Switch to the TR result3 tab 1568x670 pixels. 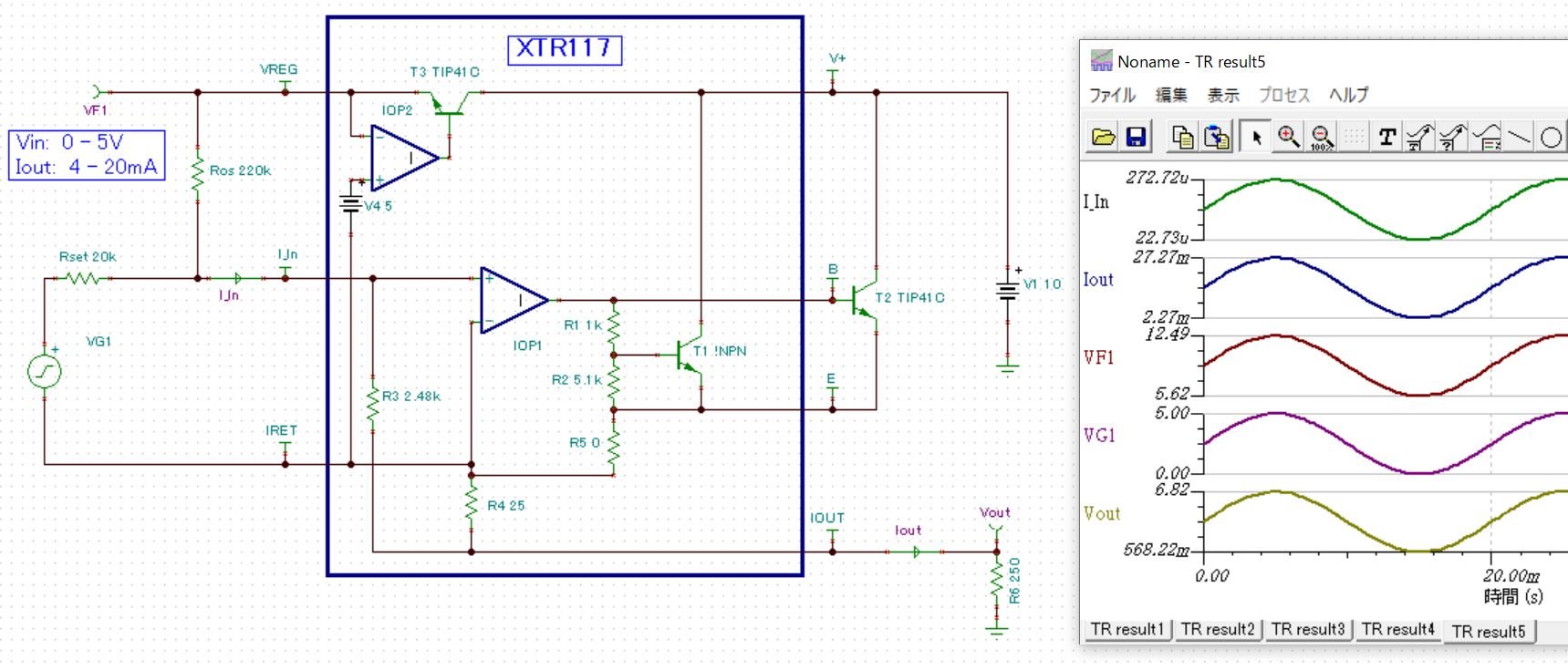[1308, 629]
